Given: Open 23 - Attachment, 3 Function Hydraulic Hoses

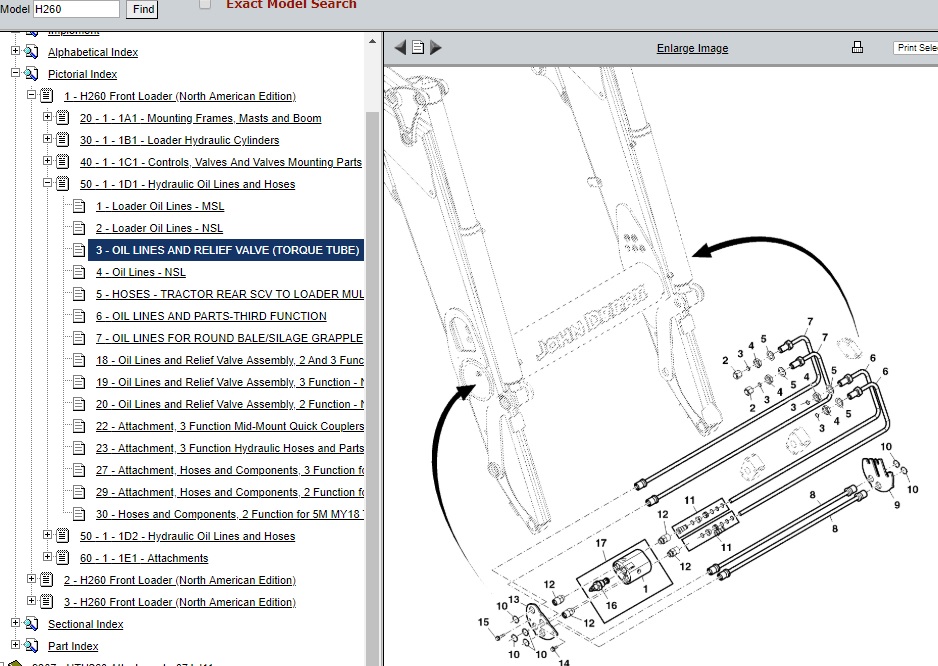Looking at the screenshot, I should click(230, 448).
